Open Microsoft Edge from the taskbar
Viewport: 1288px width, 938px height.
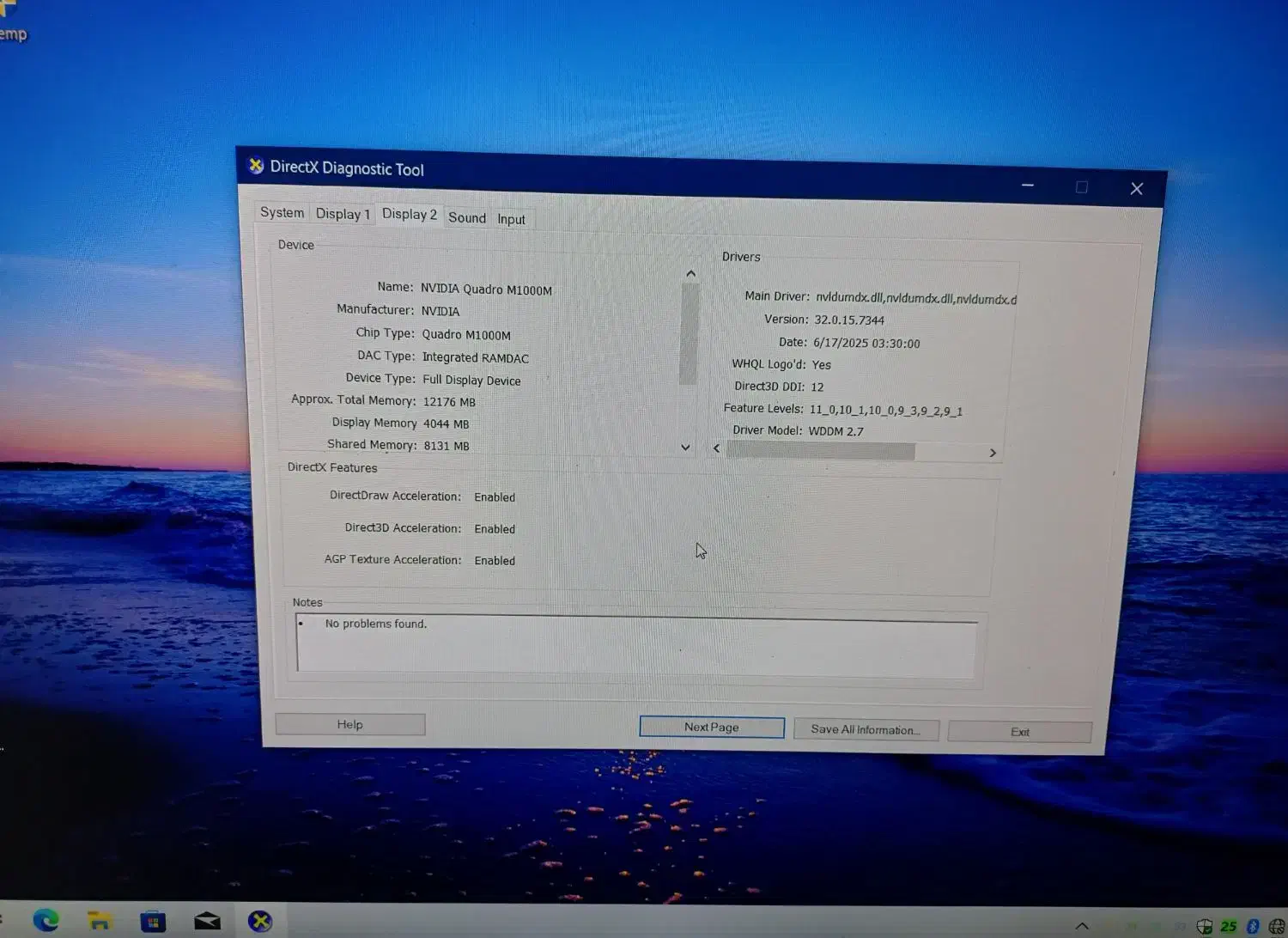tap(46, 920)
